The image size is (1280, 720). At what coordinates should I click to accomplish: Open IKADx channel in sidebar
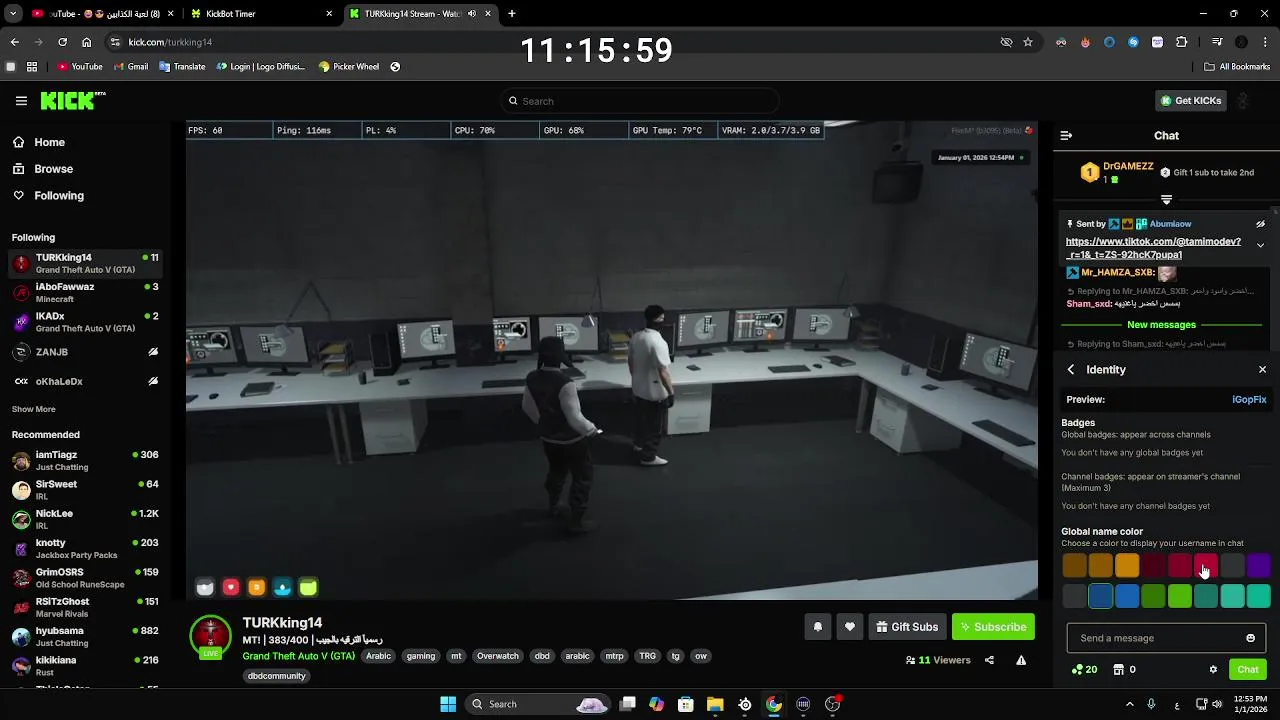click(x=85, y=322)
